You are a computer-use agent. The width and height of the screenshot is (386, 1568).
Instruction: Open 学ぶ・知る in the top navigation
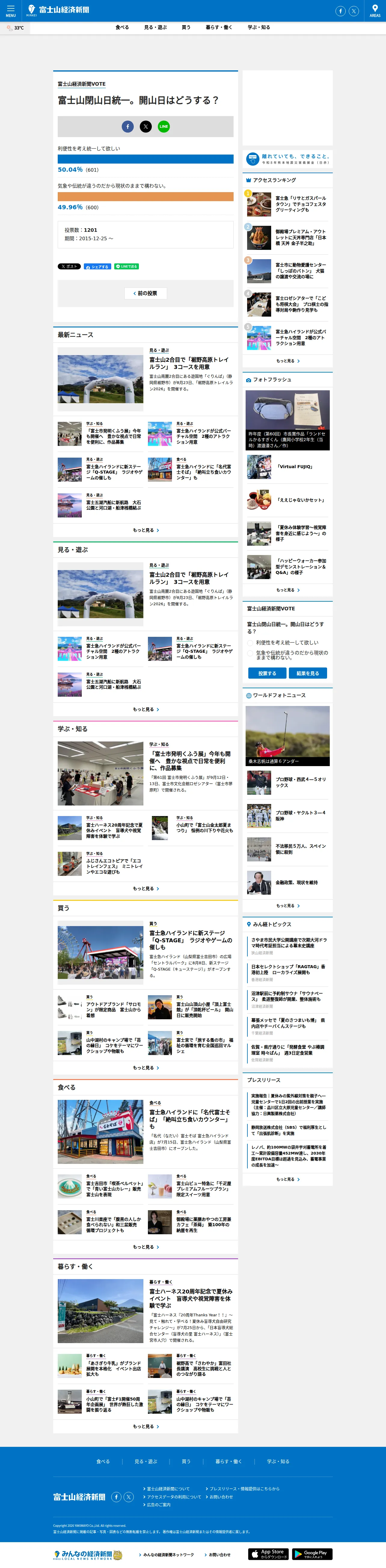point(259,27)
